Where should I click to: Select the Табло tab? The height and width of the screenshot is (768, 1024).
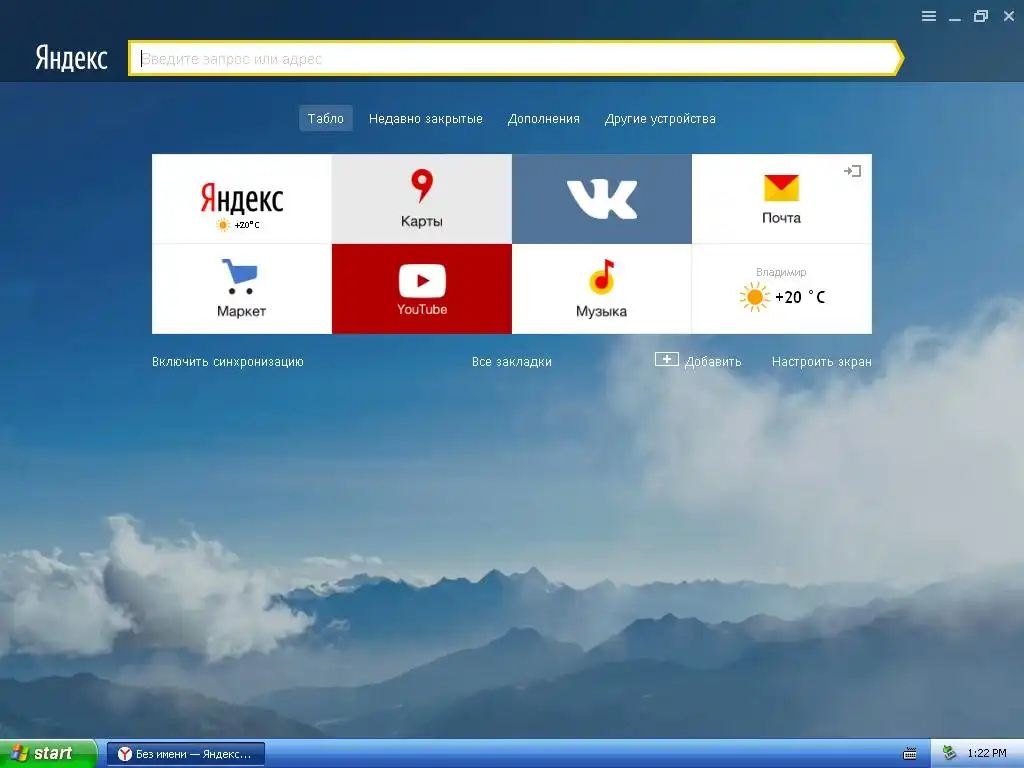326,118
